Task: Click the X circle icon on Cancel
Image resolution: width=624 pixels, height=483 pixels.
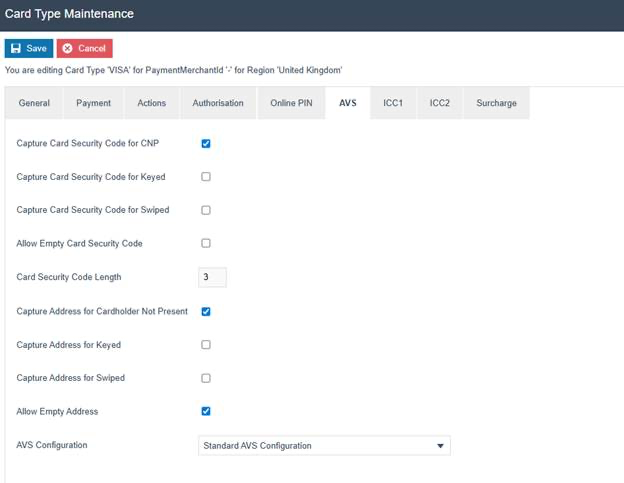Action: (x=68, y=49)
